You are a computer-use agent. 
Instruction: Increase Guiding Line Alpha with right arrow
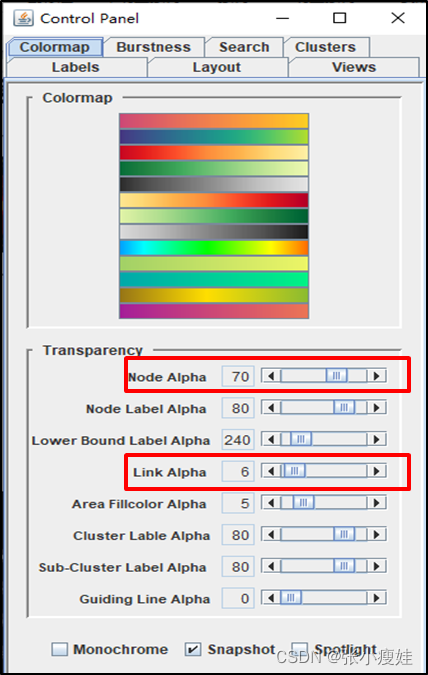pyautogui.click(x=377, y=598)
